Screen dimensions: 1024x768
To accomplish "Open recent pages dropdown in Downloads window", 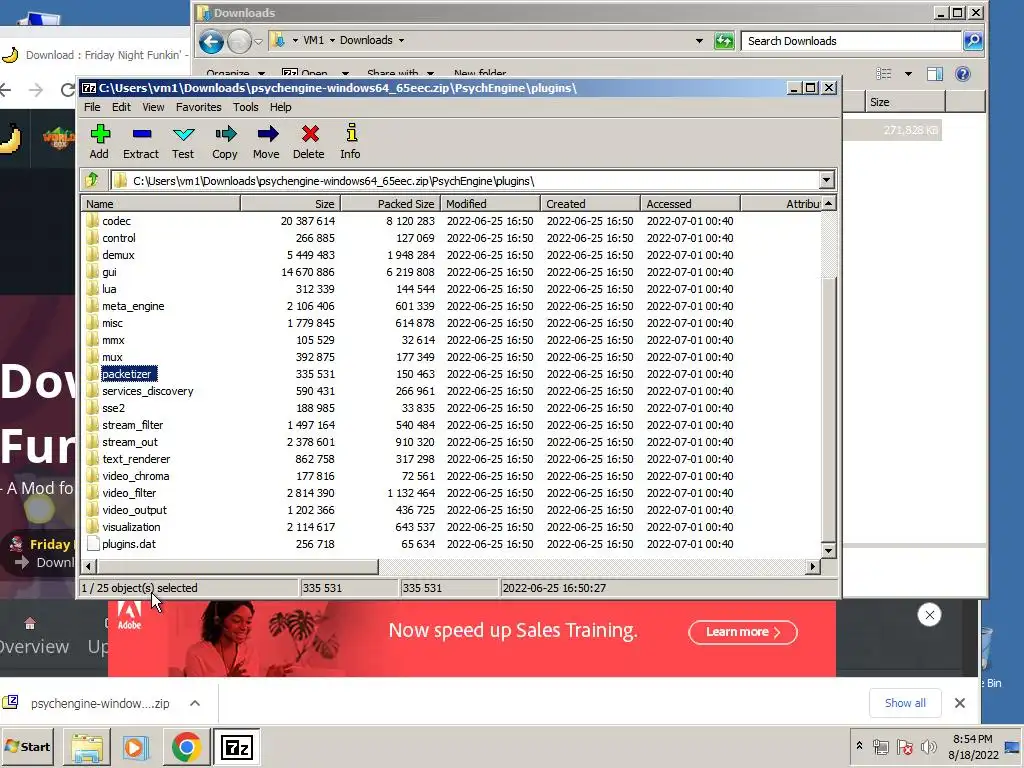I will click(x=258, y=42).
